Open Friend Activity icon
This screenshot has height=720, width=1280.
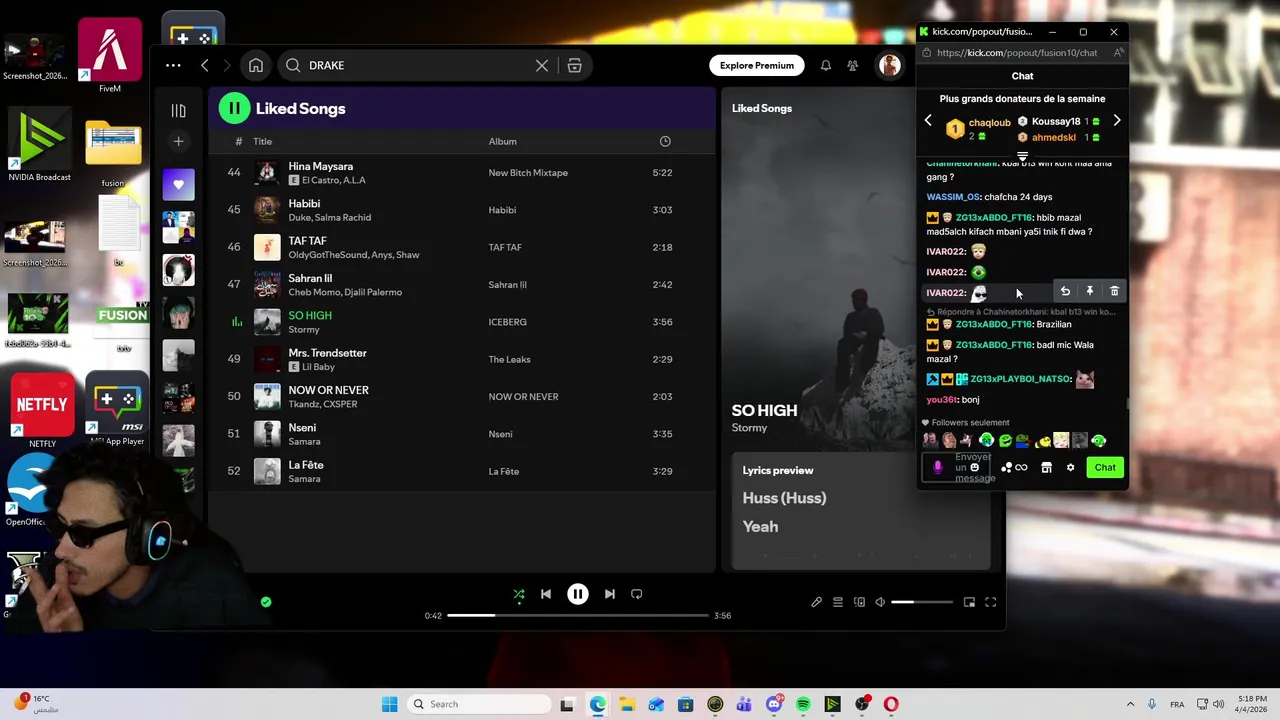coord(852,65)
